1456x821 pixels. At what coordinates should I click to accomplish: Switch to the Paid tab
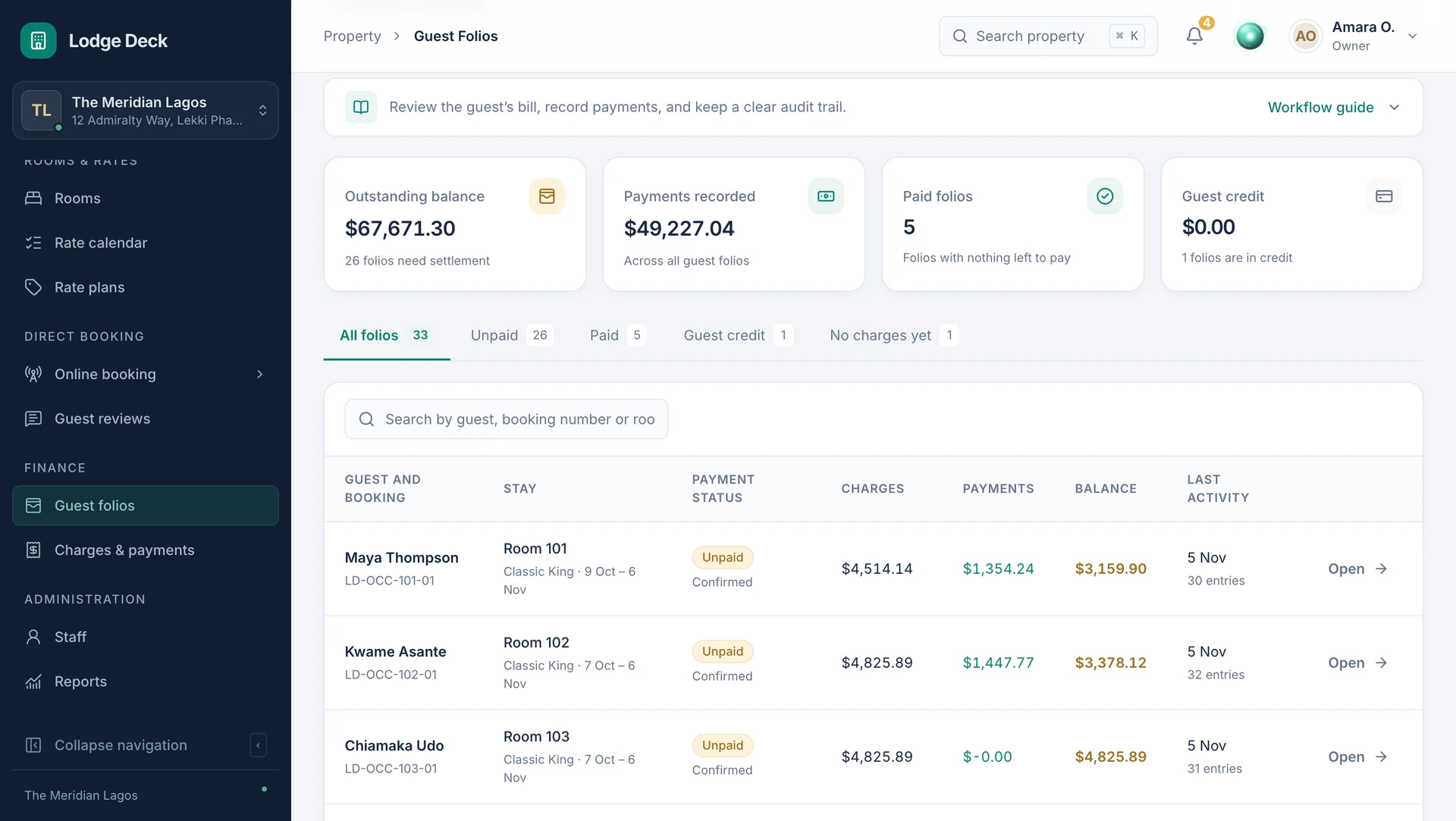click(618, 335)
